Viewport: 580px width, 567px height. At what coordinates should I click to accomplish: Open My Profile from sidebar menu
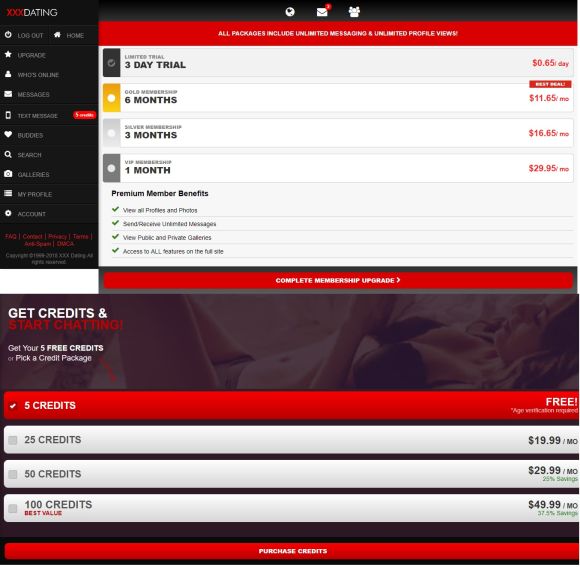[x=35, y=195]
